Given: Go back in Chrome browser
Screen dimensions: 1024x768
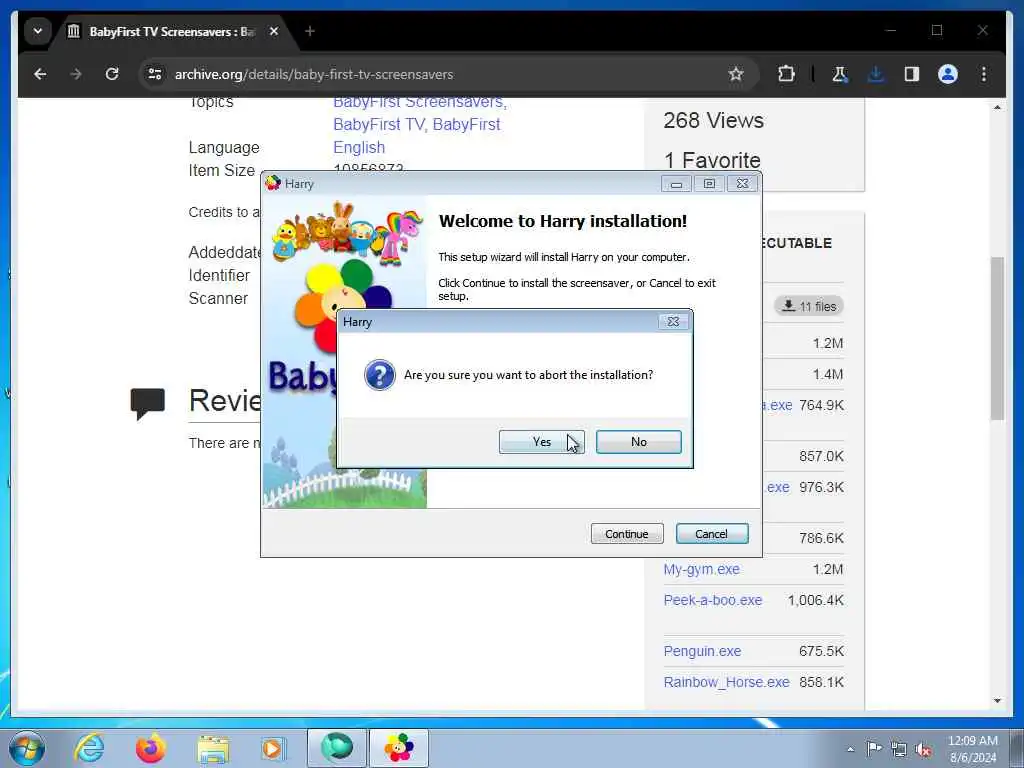Looking at the screenshot, I should [x=40, y=74].
